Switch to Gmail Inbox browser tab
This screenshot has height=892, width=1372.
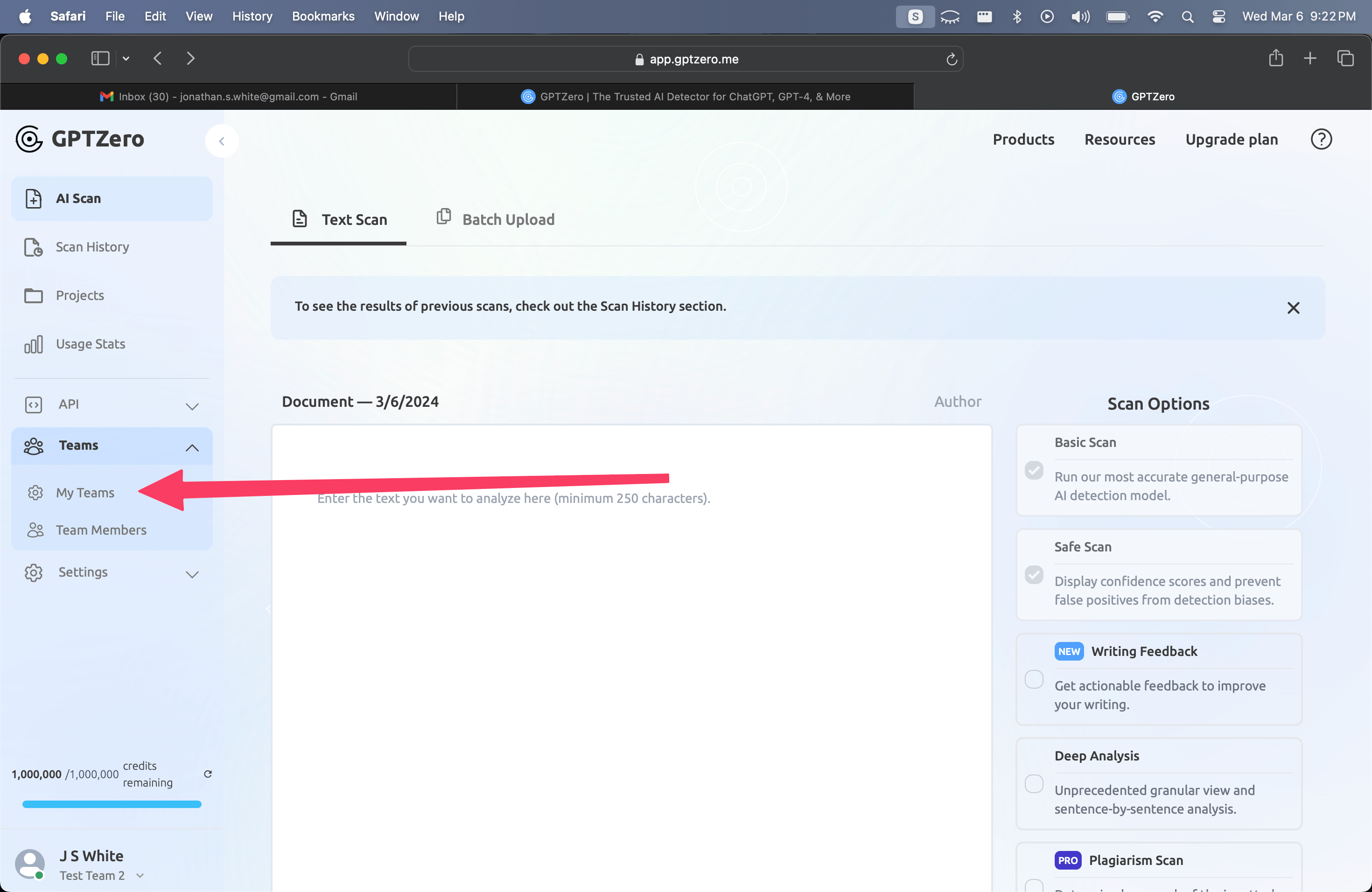click(228, 96)
